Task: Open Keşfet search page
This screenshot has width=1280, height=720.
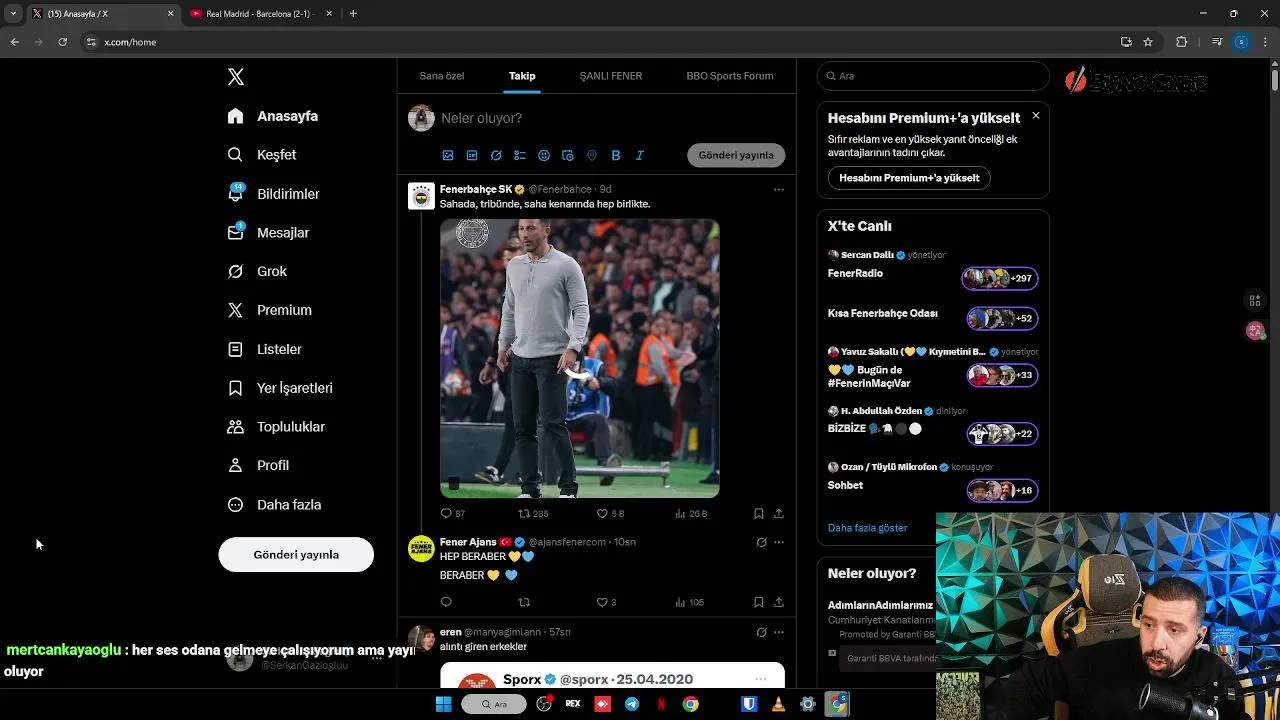Action: tap(262, 155)
